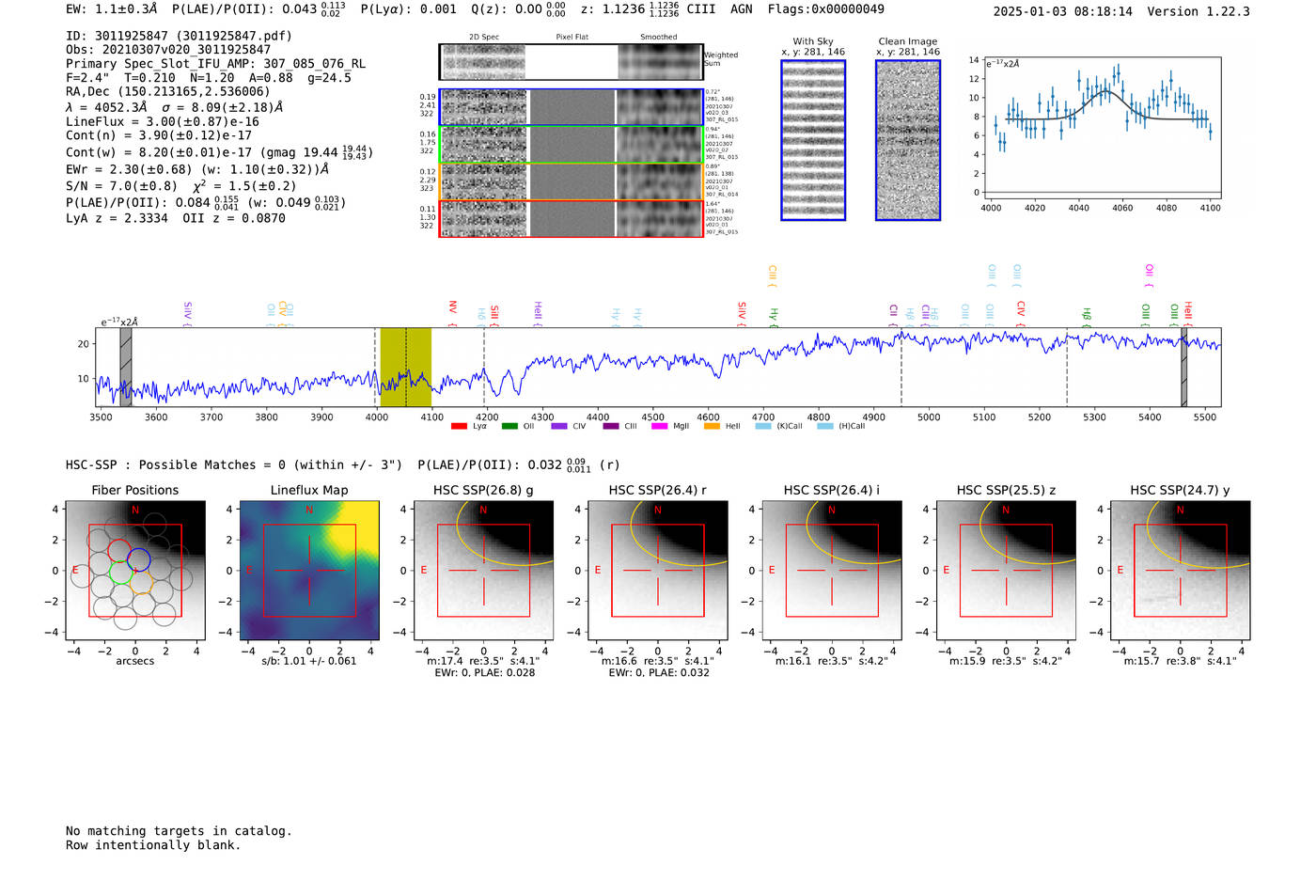Click the green fiber circle in Fiber Positions
Image resolution: width=1316 pixels, height=896 pixels.
pos(120,572)
